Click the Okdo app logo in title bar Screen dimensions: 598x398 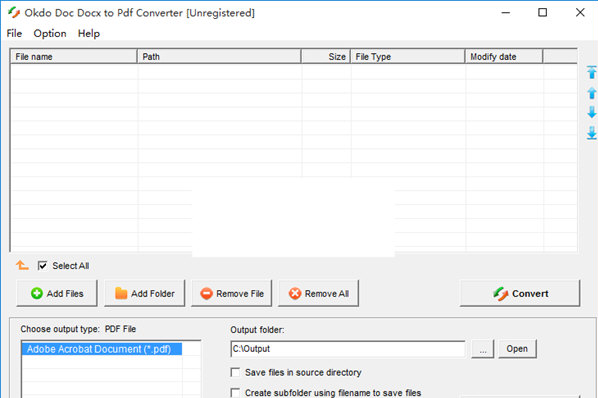coord(14,13)
